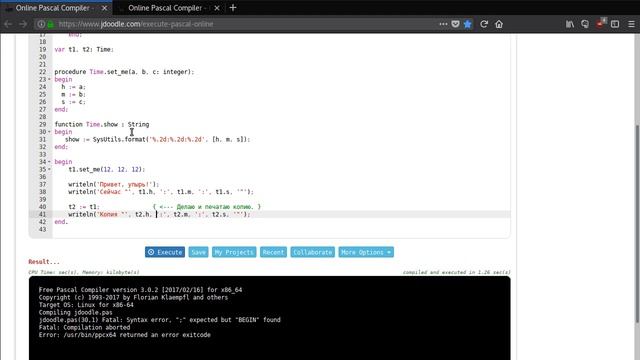The image size is (640, 360).
Task: Click 'Target OS: Linux for x86-64' line
Action: (x=86, y=305)
